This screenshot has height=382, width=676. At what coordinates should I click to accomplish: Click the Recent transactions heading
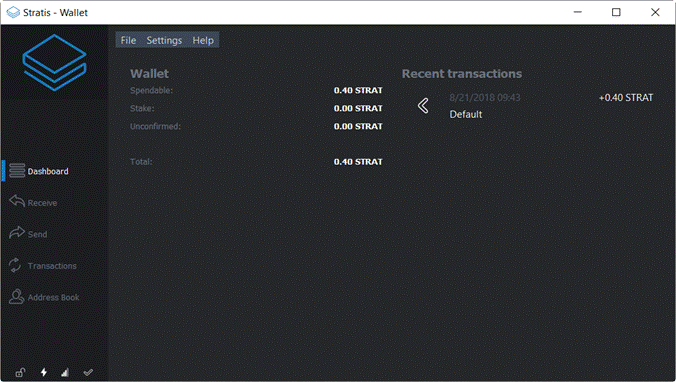click(x=462, y=74)
